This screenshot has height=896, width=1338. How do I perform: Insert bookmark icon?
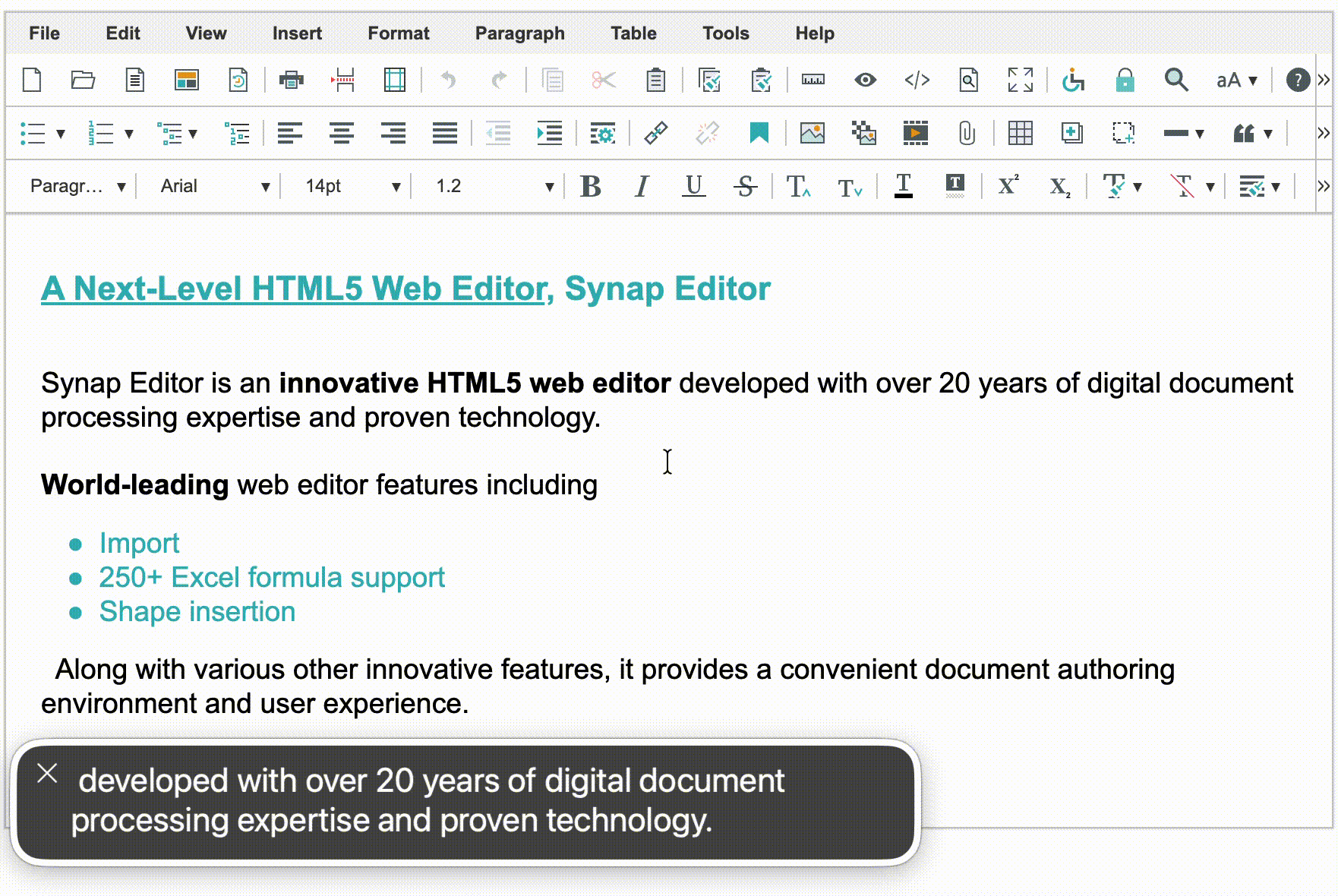click(759, 134)
